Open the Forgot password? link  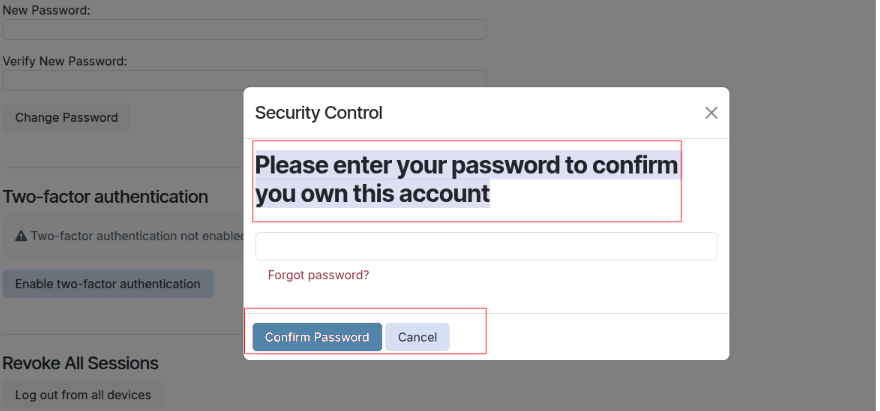(318, 275)
